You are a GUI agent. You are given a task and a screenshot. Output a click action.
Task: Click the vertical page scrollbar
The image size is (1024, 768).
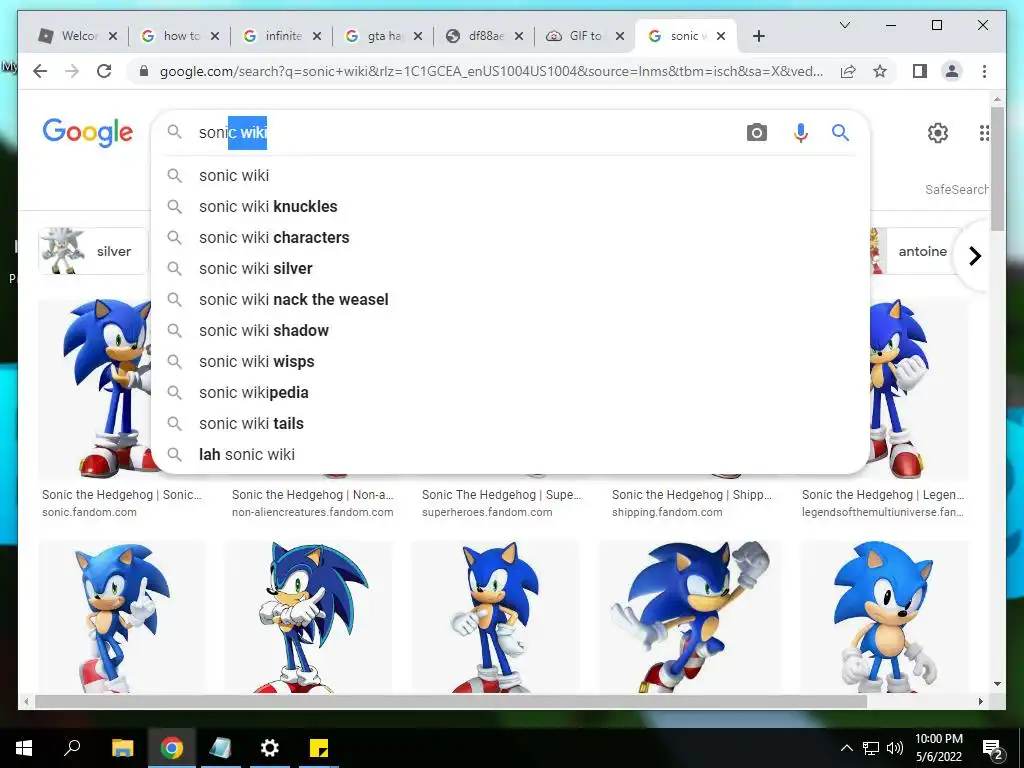click(x=997, y=168)
